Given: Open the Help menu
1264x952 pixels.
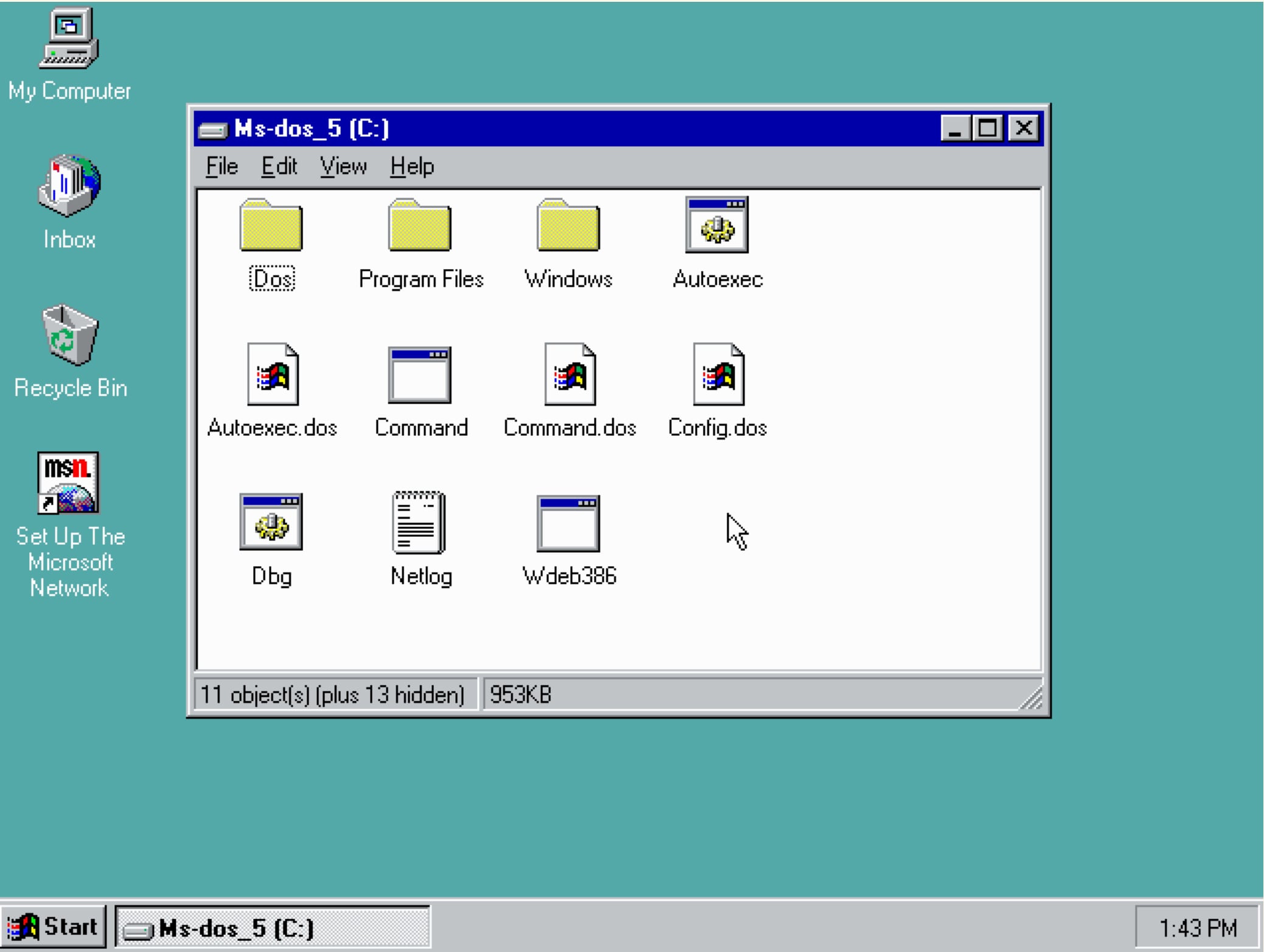Looking at the screenshot, I should [412, 166].
